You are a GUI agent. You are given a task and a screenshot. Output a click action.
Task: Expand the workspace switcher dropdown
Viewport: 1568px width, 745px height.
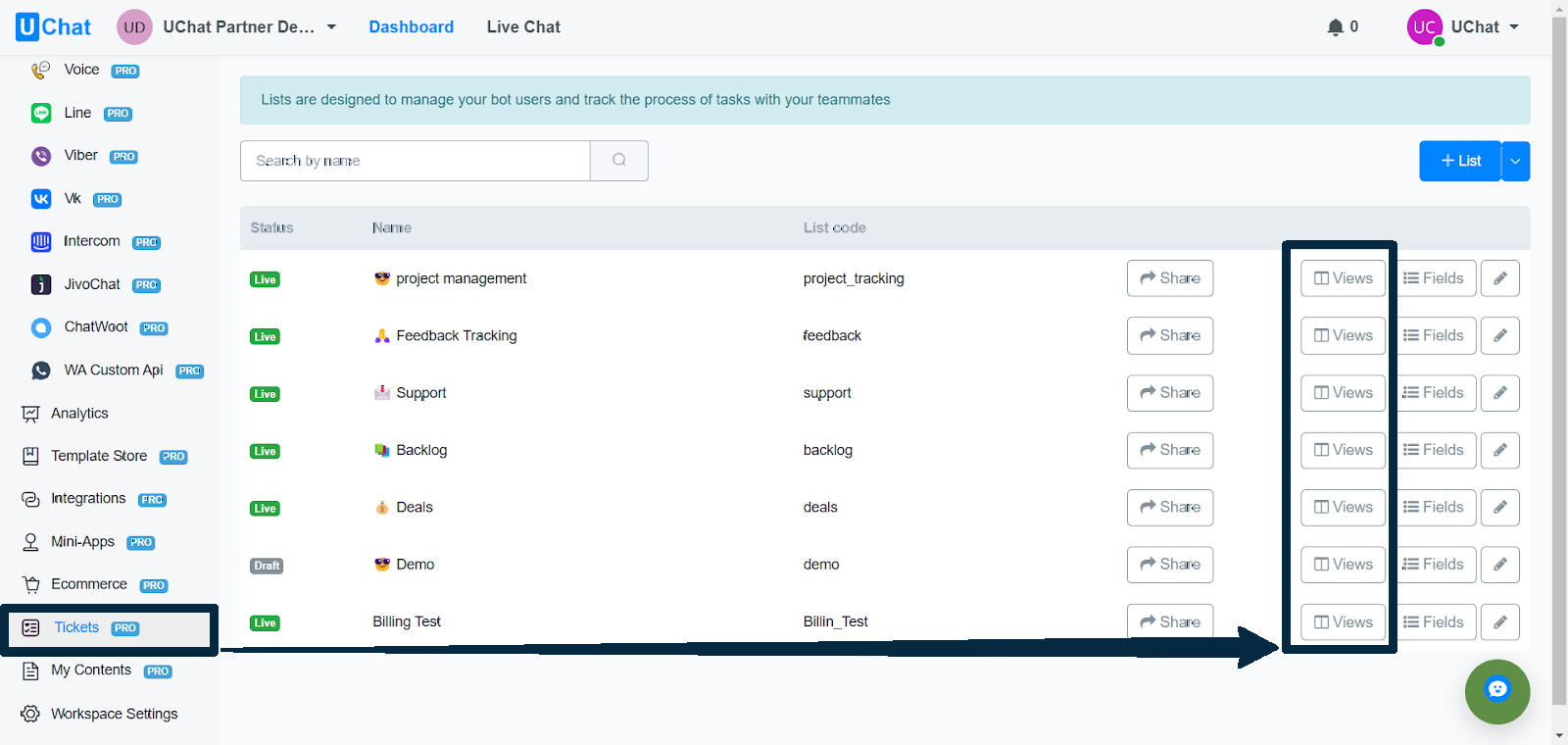(x=331, y=26)
